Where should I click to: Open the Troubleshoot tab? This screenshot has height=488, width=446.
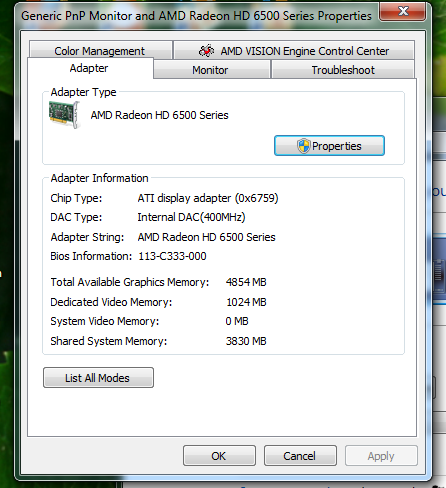point(343,70)
